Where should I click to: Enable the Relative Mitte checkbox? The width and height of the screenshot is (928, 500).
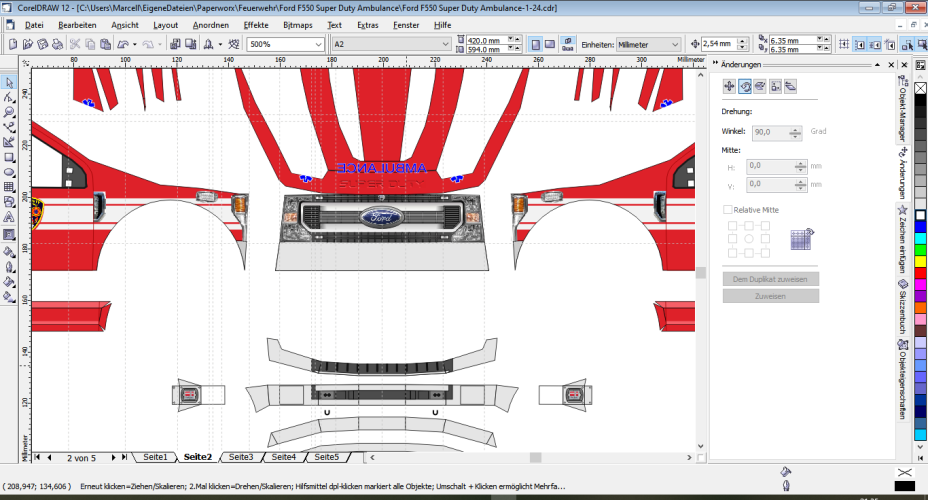(727, 209)
